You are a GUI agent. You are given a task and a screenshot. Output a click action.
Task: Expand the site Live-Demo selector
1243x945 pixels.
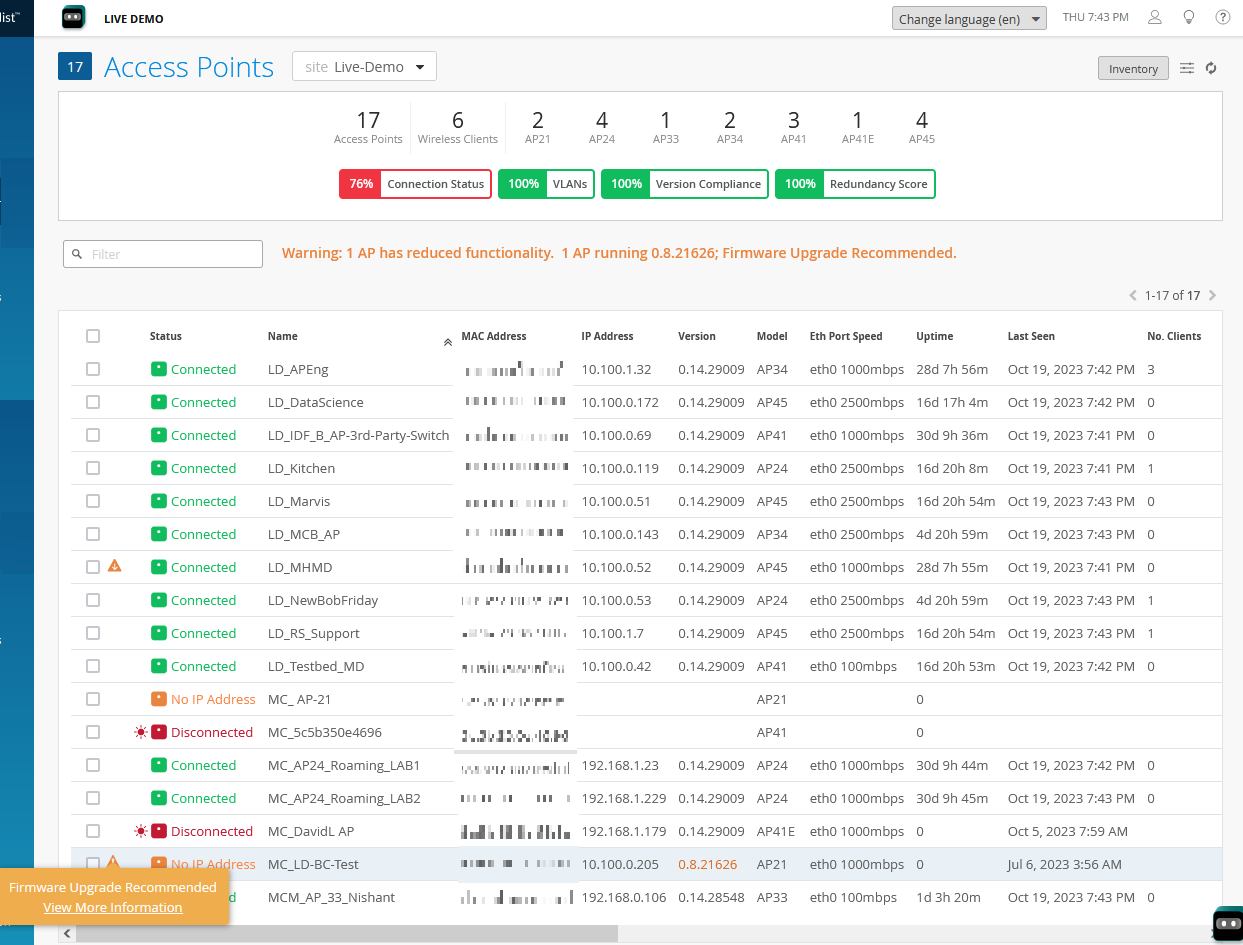pyautogui.click(x=364, y=67)
